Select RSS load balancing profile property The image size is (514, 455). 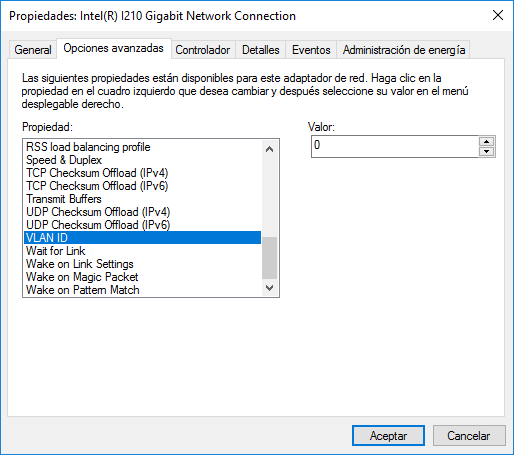[143, 147]
